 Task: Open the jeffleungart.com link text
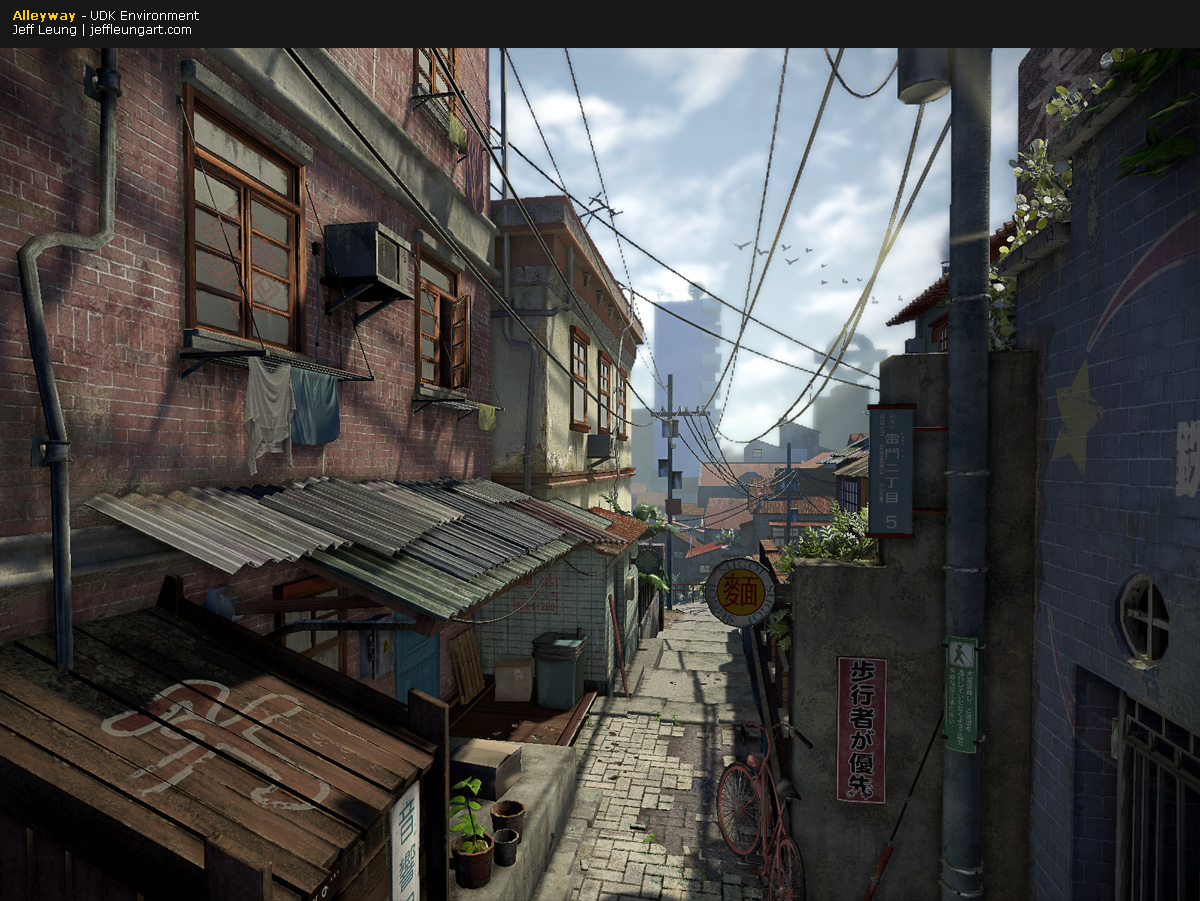coord(140,30)
